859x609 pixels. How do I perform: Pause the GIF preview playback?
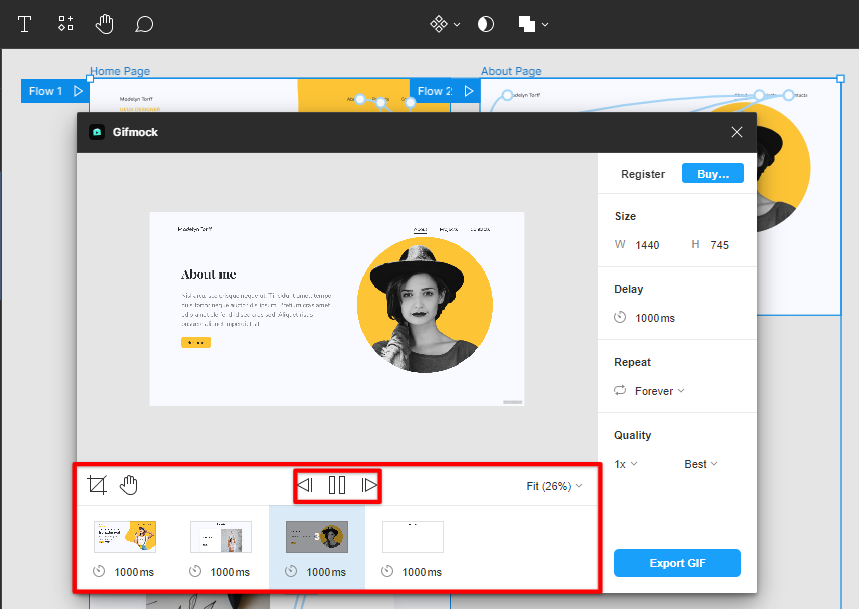pos(337,485)
